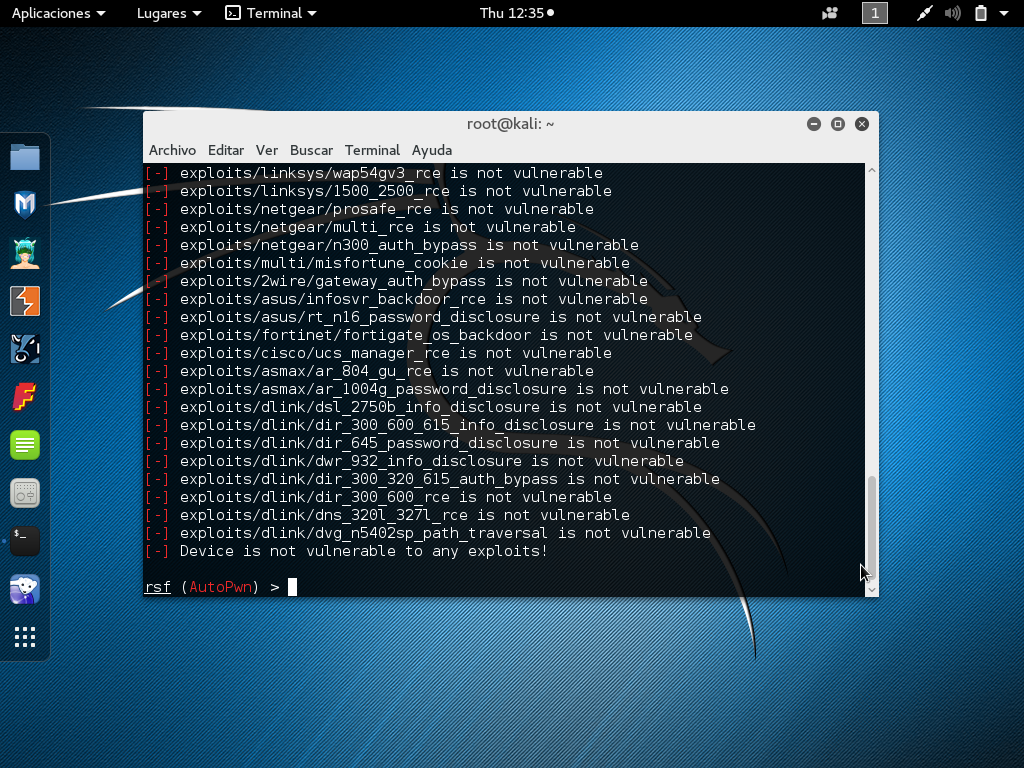Click the red F app icon in the dock

25,397
